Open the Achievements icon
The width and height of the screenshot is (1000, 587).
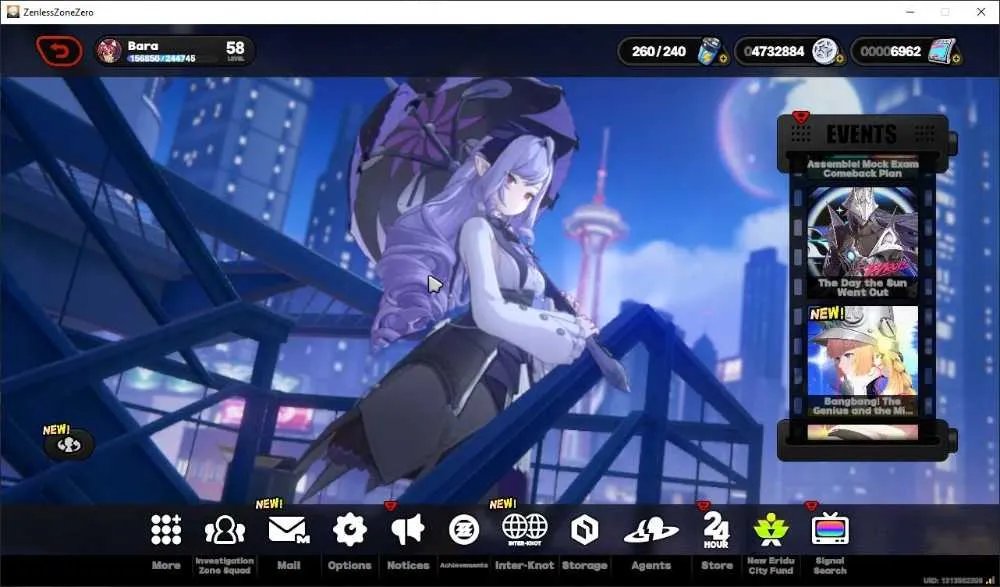[x=464, y=530]
